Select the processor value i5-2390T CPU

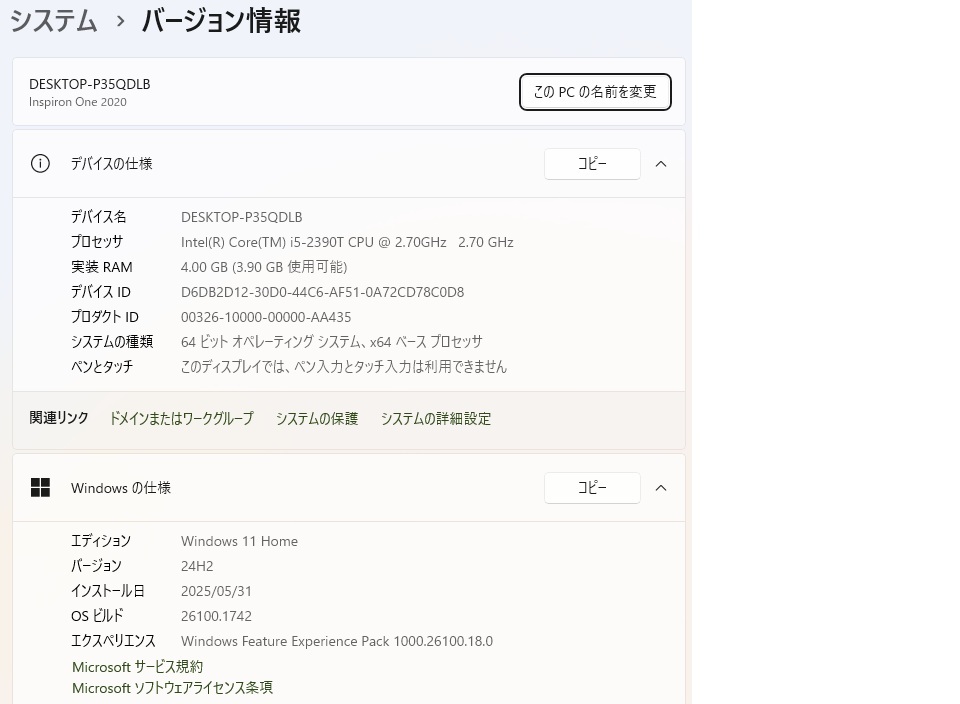click(347, 242)
